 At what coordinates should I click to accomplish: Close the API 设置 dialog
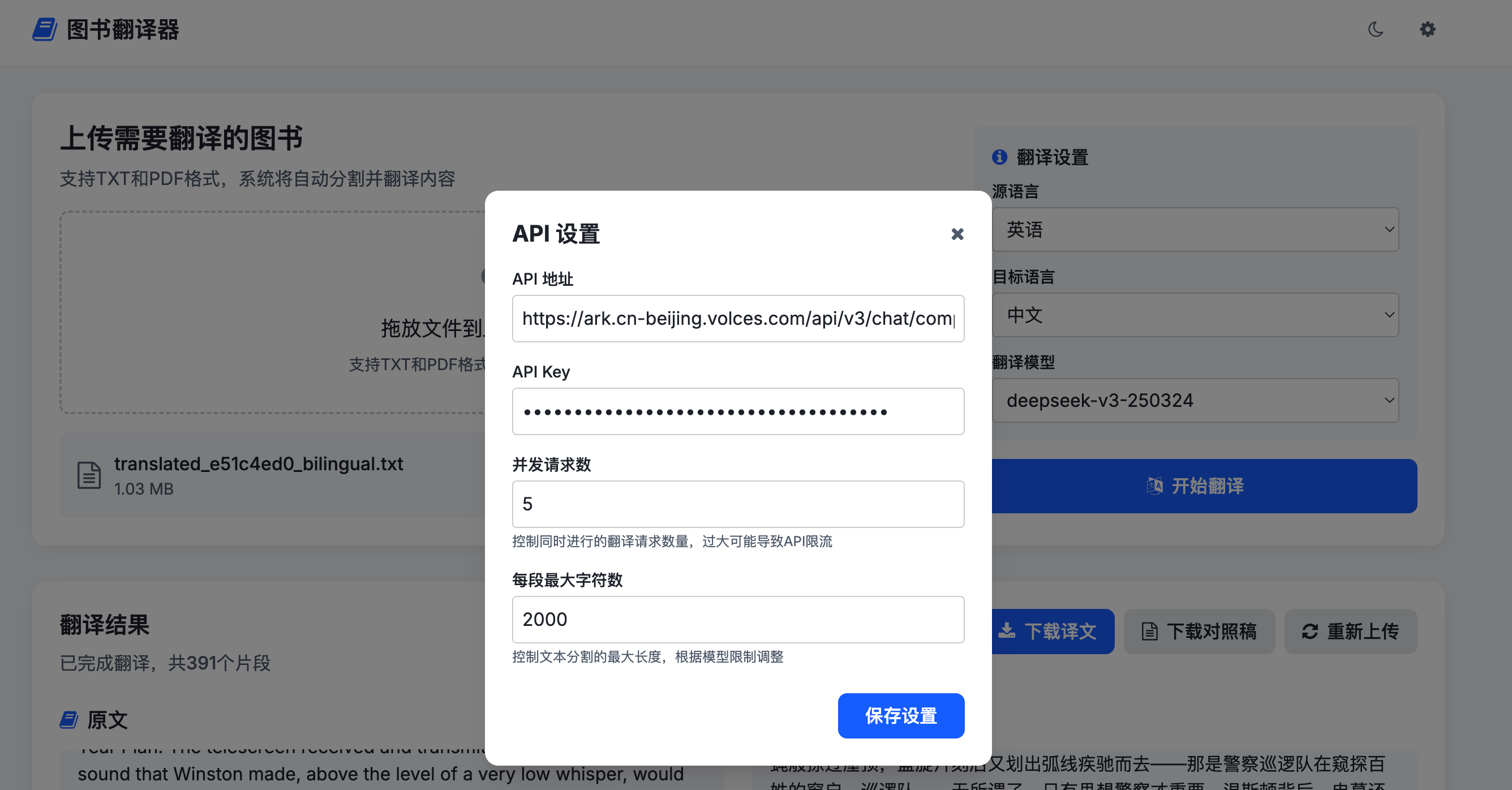click(x=957, y=234)
